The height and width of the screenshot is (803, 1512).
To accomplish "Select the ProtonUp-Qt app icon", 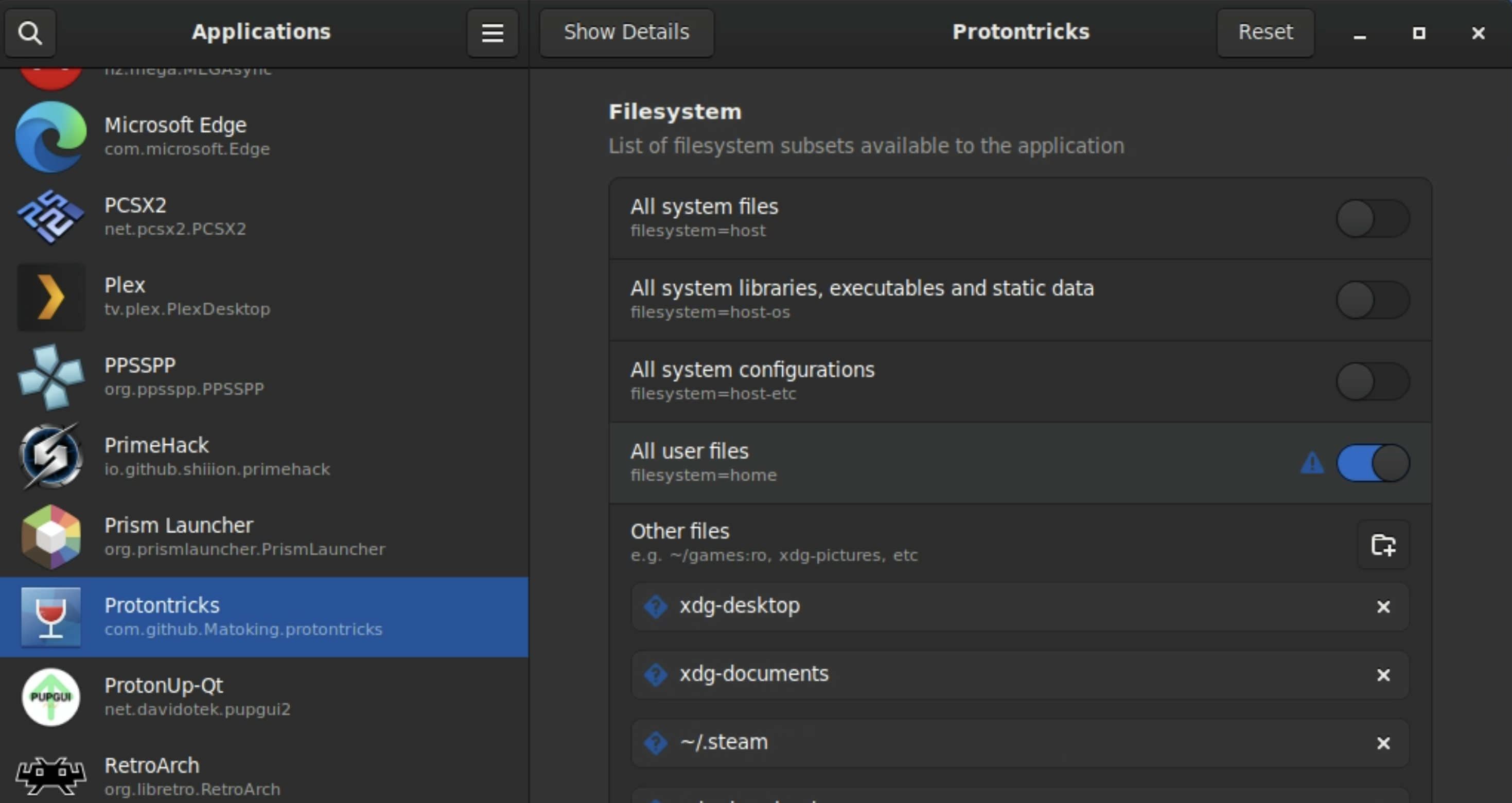I will pos(51,697).
